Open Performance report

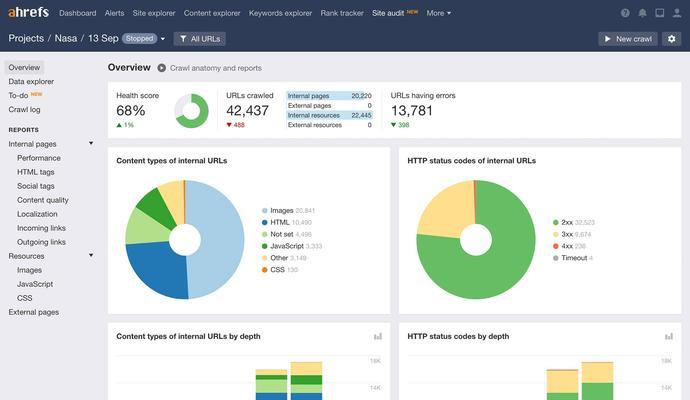click(x=39, y=158)
